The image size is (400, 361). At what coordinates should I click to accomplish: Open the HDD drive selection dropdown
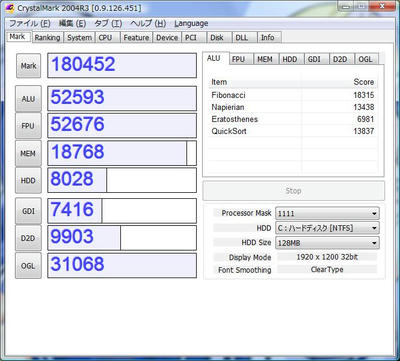[x=327, y=228]
